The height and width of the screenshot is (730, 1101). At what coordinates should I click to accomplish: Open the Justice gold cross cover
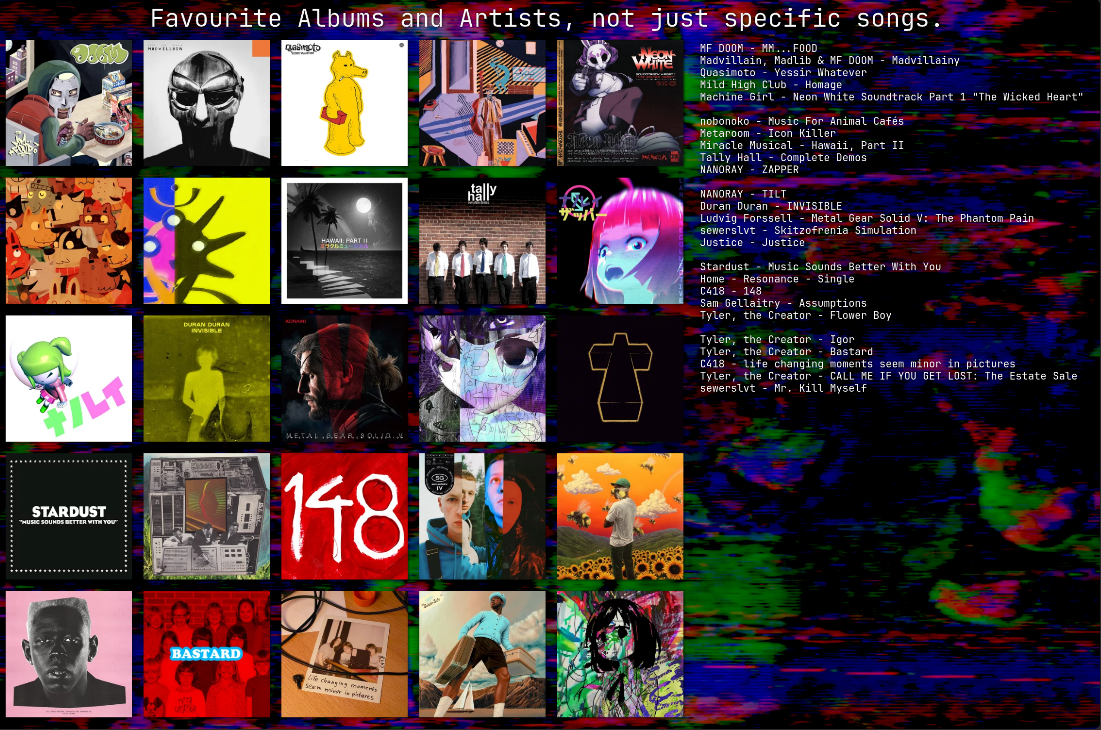point(620,378)
